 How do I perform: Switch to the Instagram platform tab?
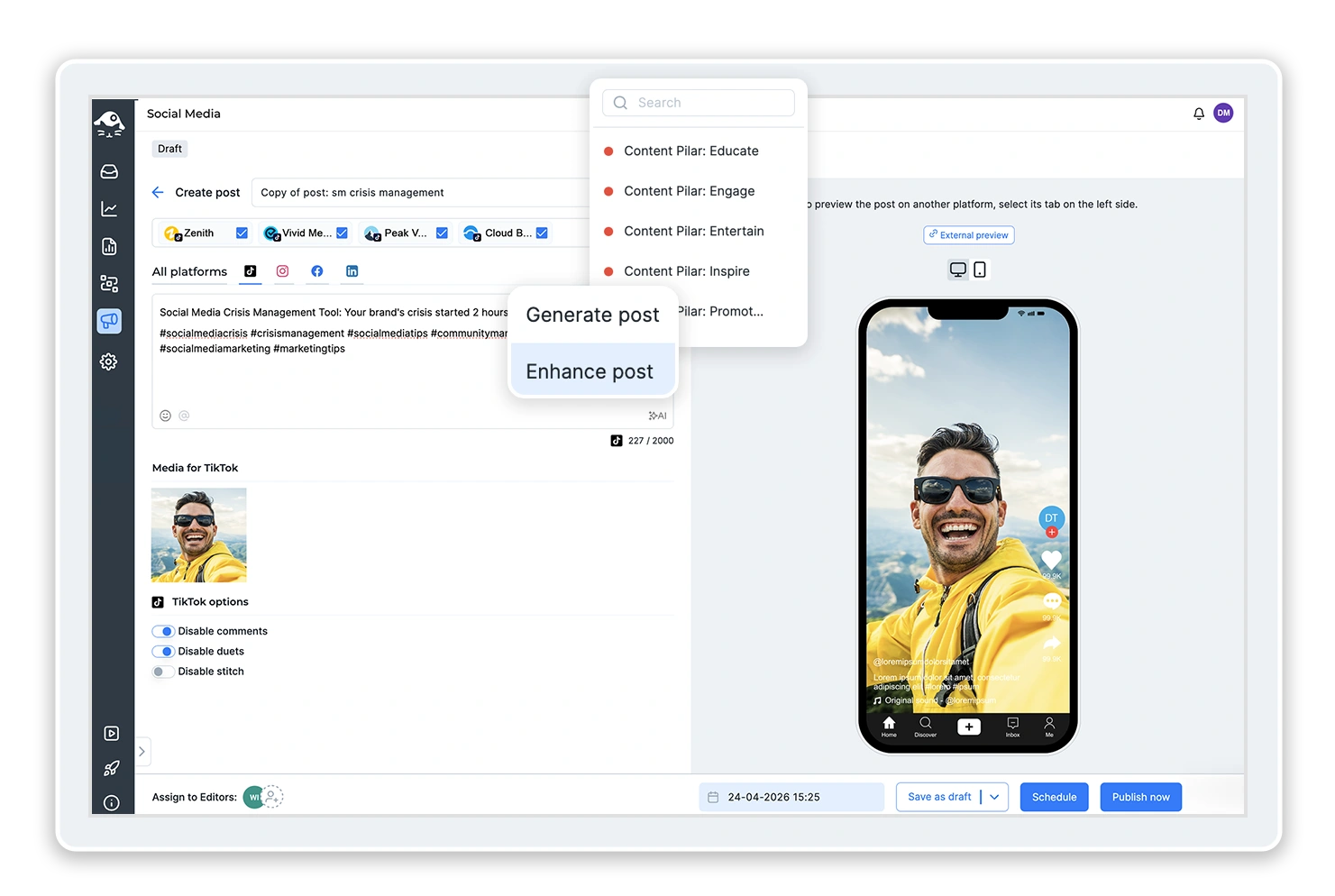point(282,271)
